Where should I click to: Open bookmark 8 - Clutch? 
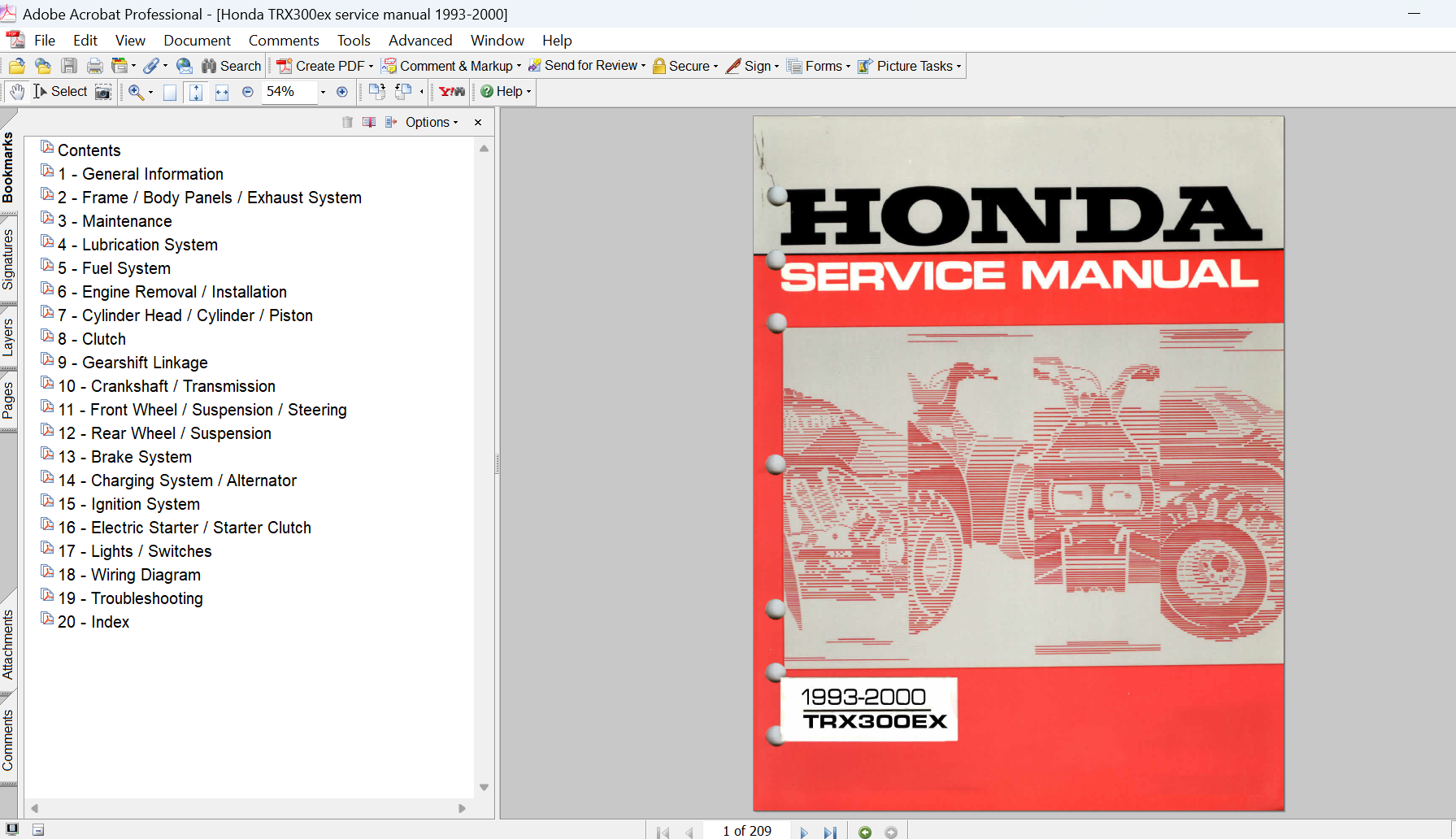click(92, 339)
